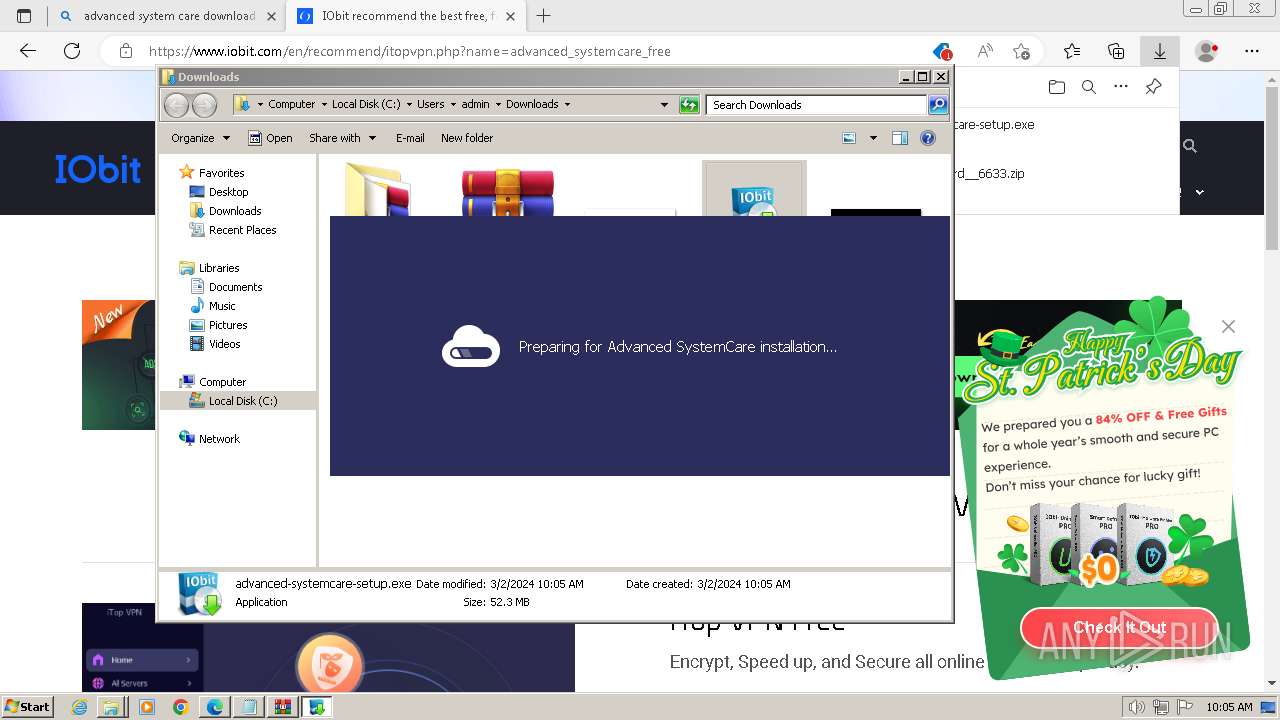The width and height of the screenshot is (1280, 720).
Task: Click site search icon on IObit page
Action: tap(1190, 146)
